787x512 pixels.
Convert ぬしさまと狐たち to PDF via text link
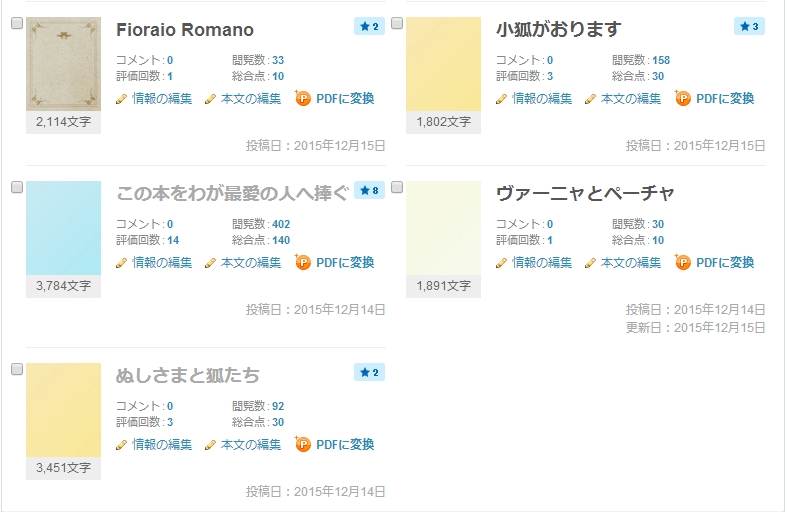tap(345, 445)
